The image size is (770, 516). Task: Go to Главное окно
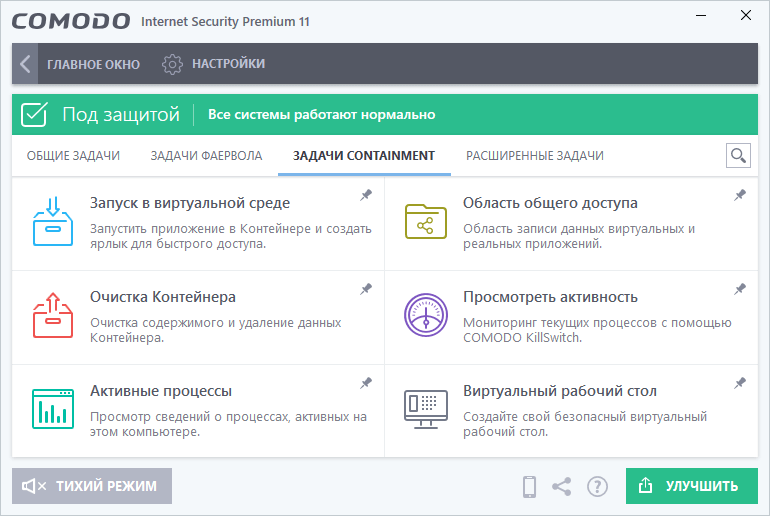tap(93, 64)
